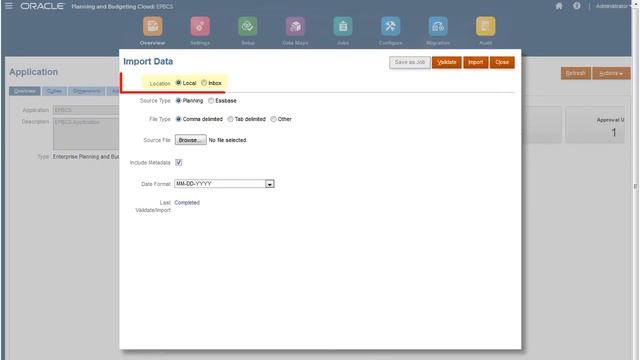
Task: Select Inbox location radio button
Action: 204,83
